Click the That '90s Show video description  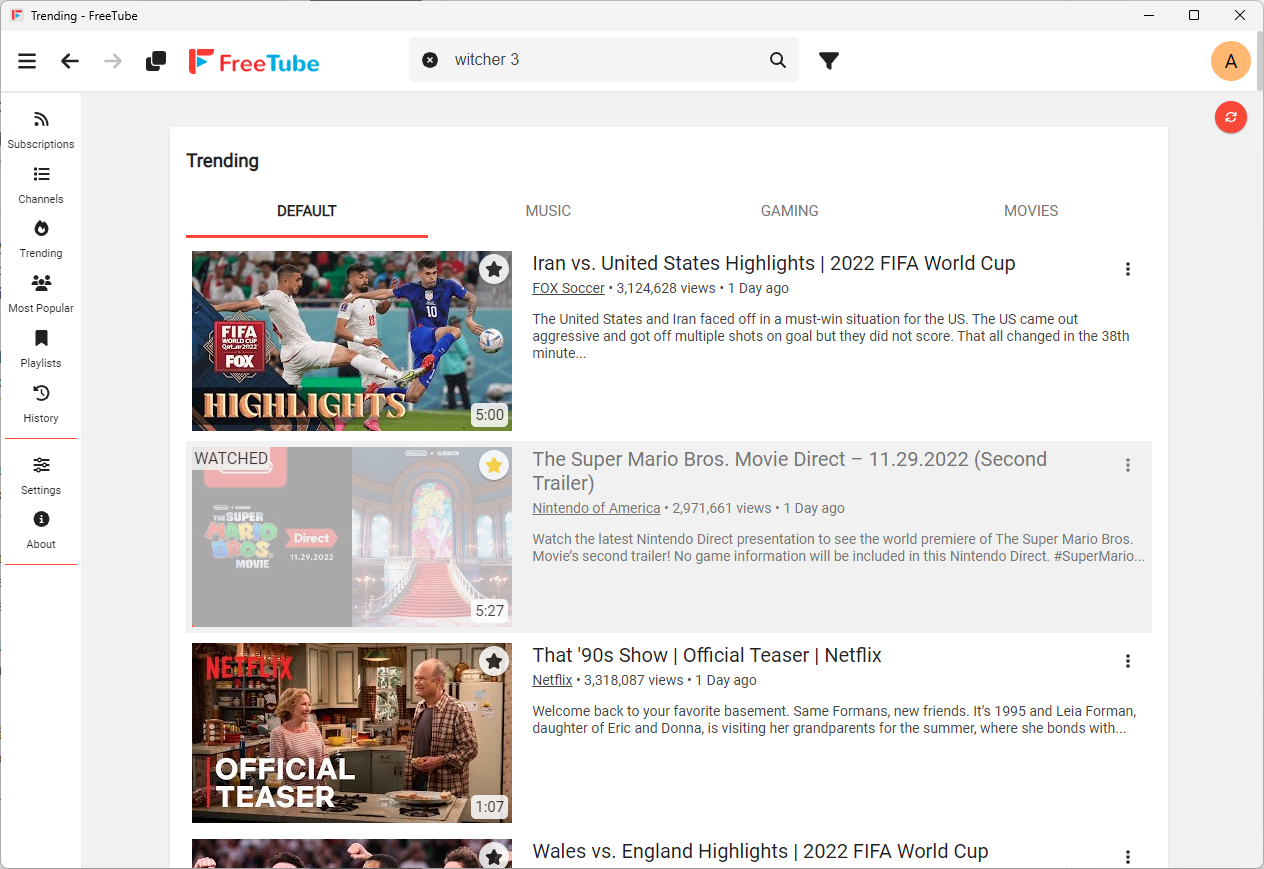coord(834,720)
